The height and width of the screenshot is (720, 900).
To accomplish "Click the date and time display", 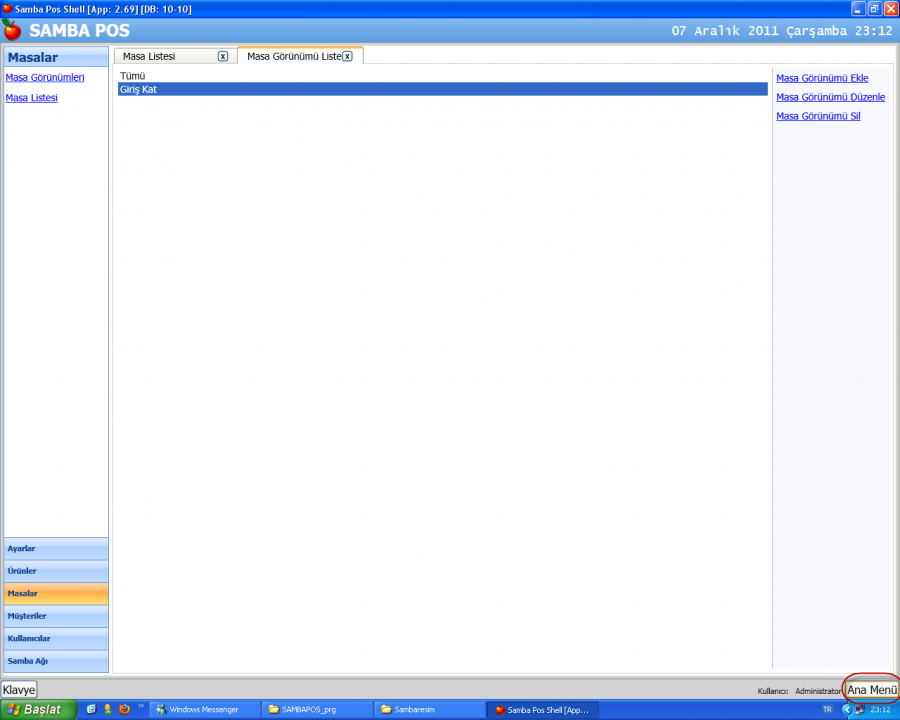I will tap(782, 31).
